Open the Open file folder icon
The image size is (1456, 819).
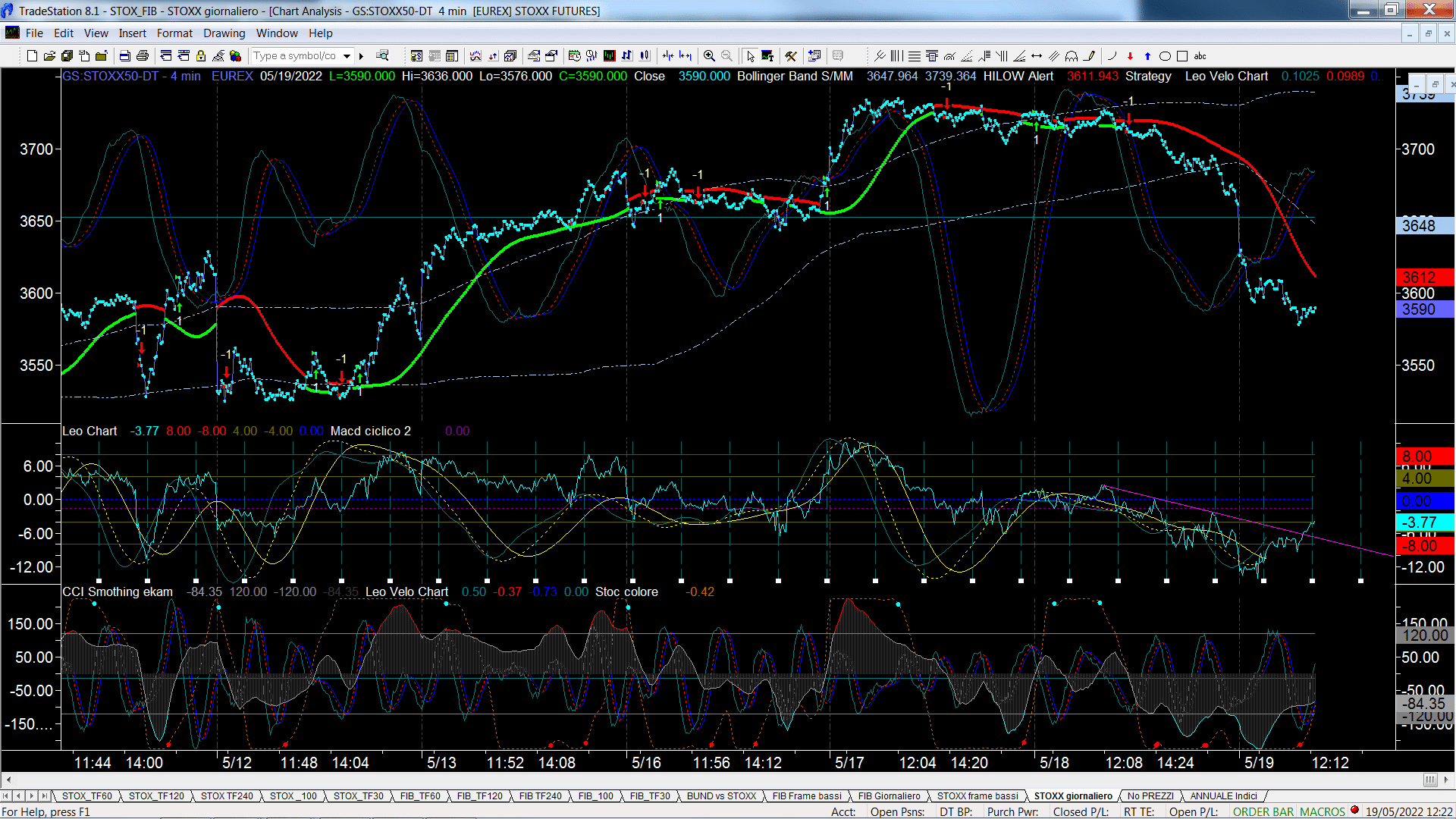tap(49, 56)
